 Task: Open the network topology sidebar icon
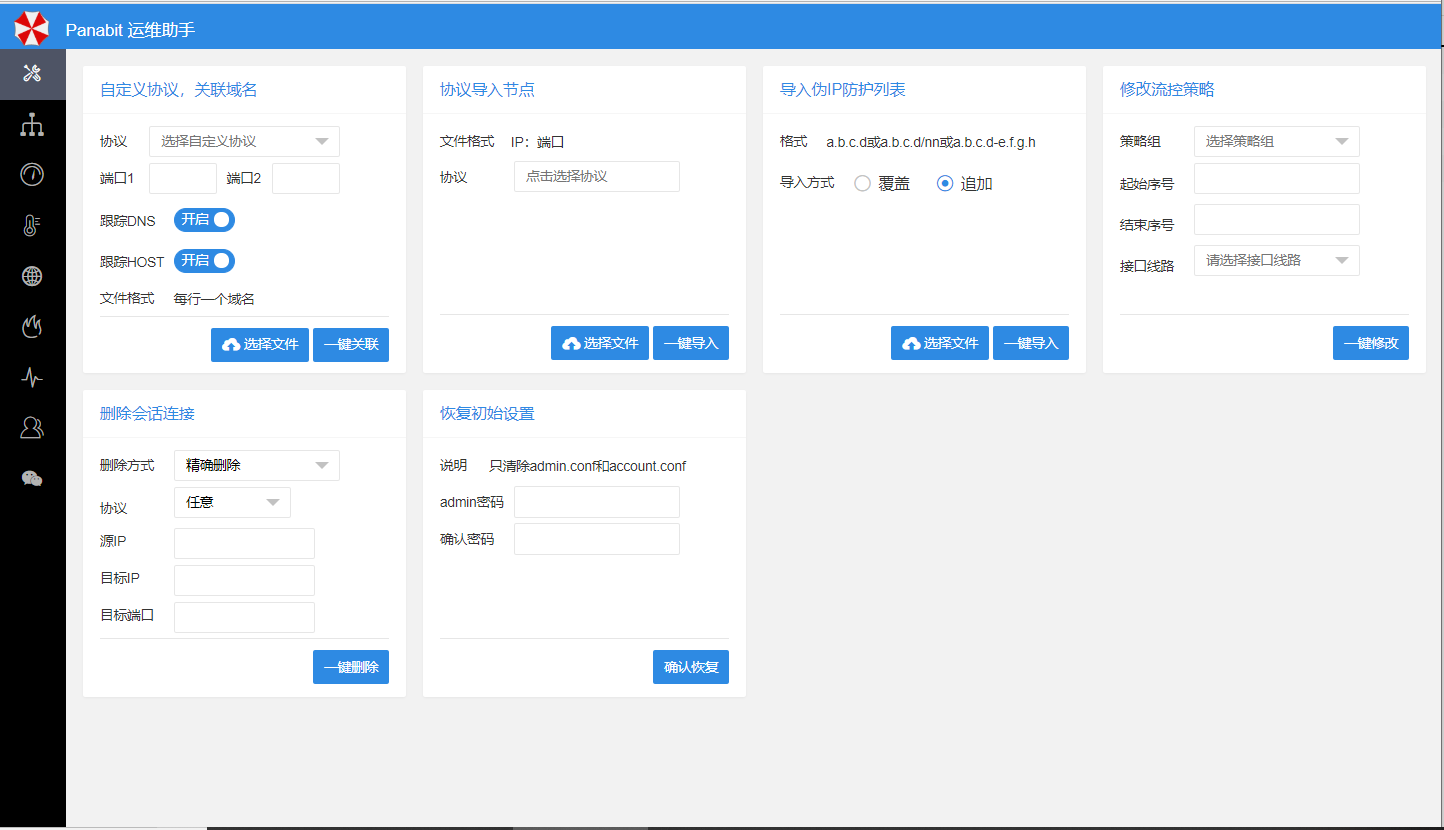[32, 125]
